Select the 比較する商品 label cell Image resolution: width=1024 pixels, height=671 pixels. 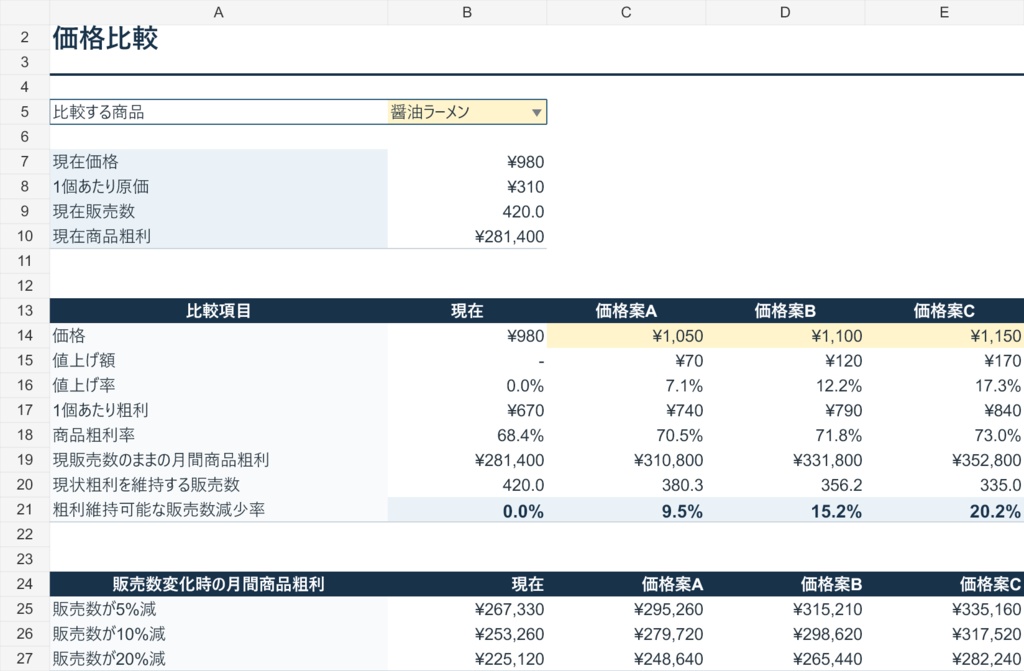coord(219,112)
